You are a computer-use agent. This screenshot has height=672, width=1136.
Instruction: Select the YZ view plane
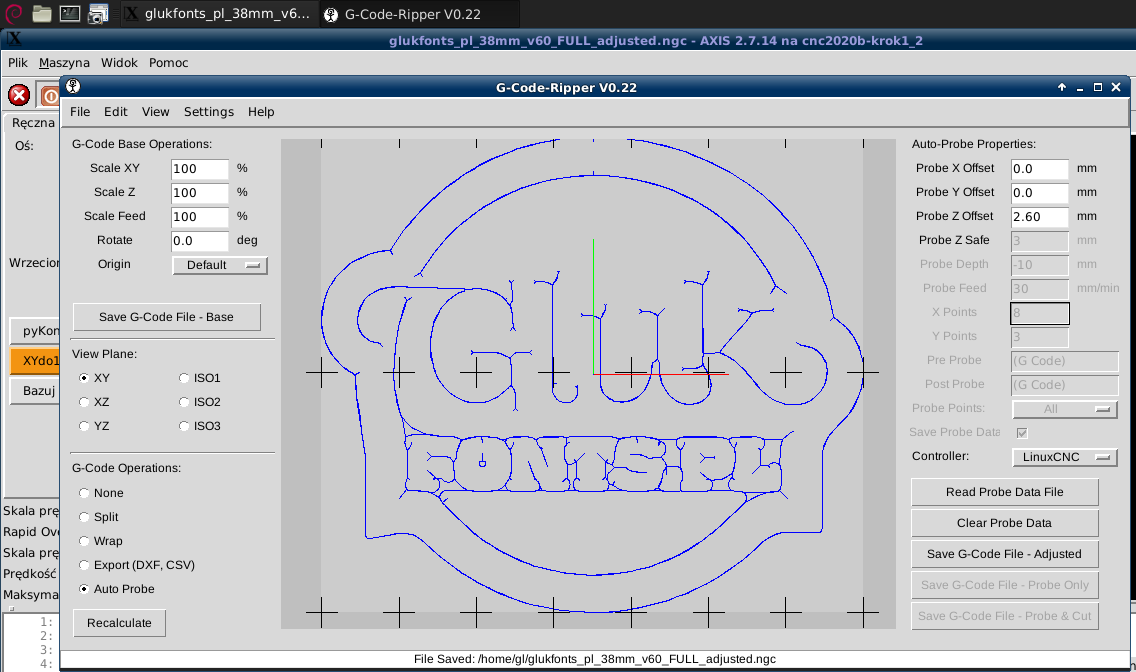(84, 426)
